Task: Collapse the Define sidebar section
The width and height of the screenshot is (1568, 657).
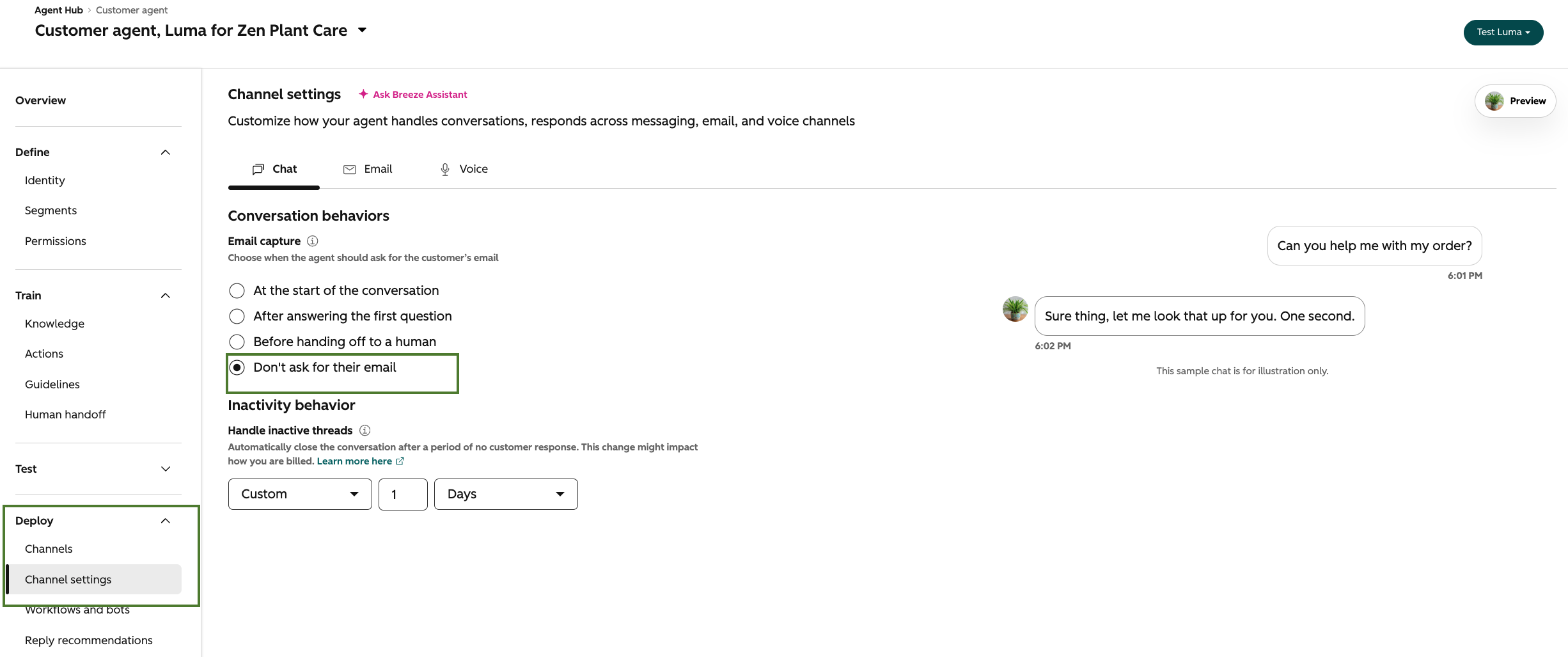Action: pos(166,152)
